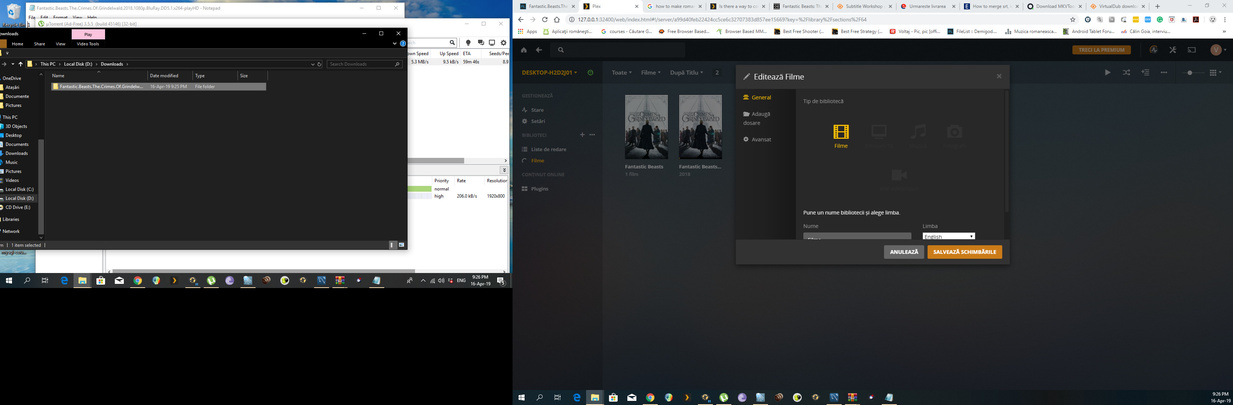Select the Fantastic.Beasts folder in Downloads
This screenshot has width=1233, height=405.
coord(159,86)
